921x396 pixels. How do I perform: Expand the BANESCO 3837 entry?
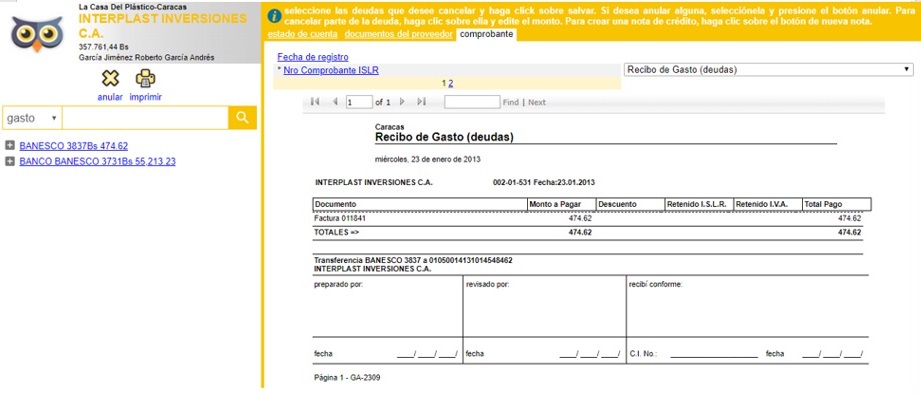tap(9, 146)
